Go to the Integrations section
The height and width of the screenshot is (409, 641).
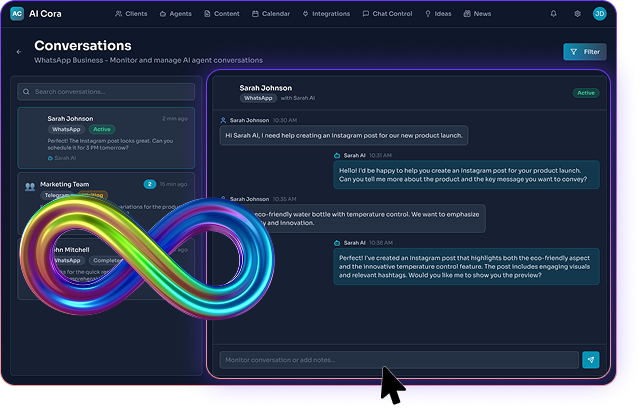pyautogui.click(x=326, y=14)
